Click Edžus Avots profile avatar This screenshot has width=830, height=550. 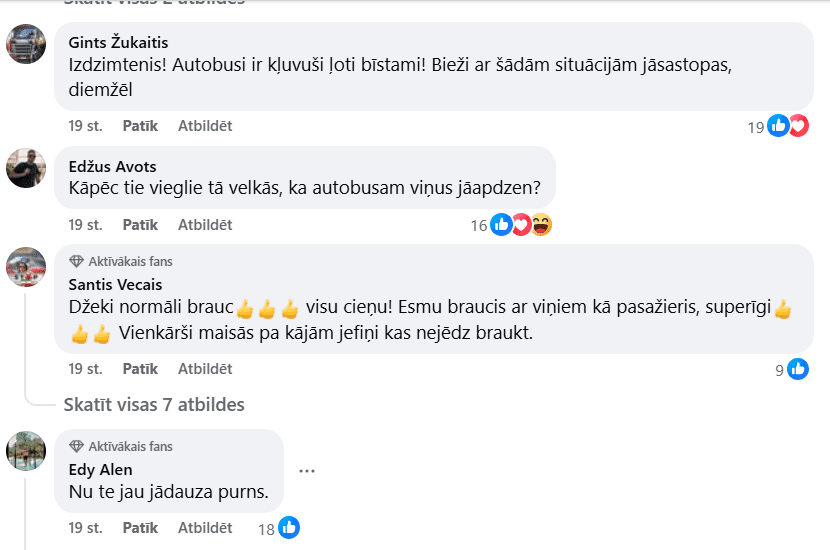click(x=26, y=167)
